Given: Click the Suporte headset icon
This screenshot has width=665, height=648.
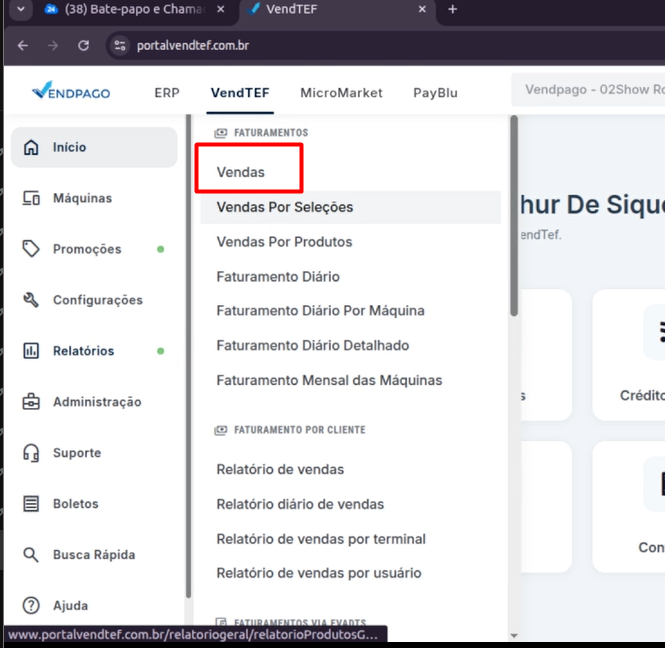Looking at the screenshot, I should (31, 452).
